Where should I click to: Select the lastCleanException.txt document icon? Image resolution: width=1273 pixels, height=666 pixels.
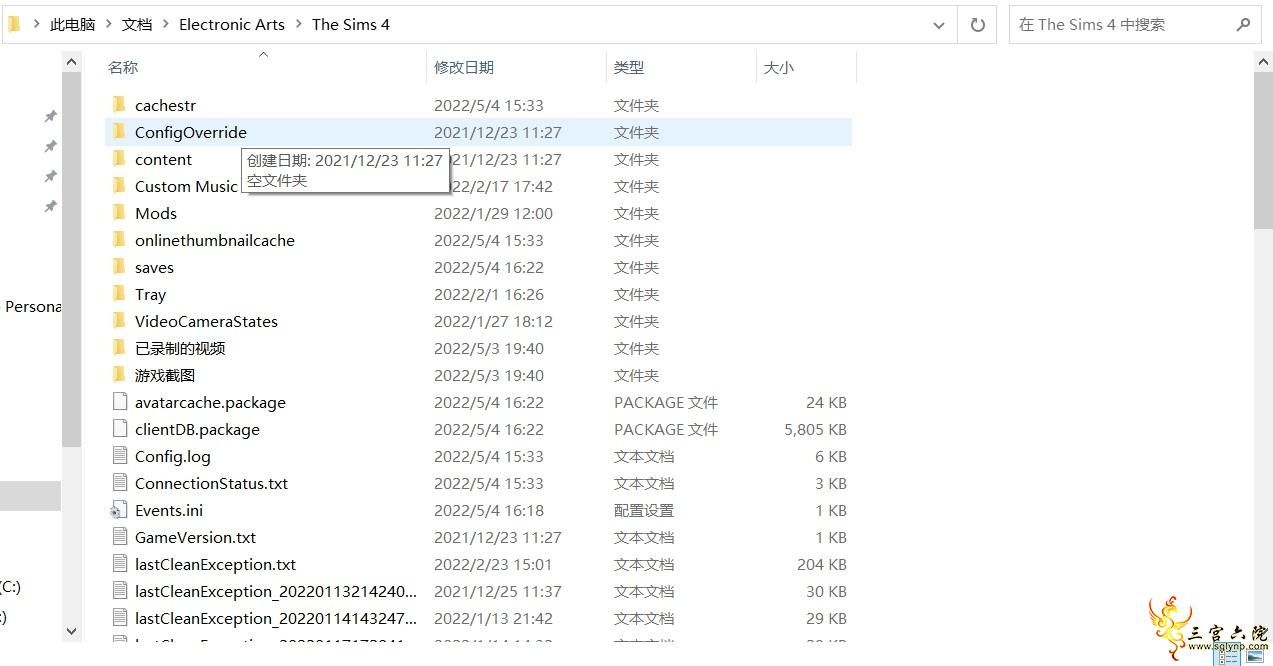point(120,564)
